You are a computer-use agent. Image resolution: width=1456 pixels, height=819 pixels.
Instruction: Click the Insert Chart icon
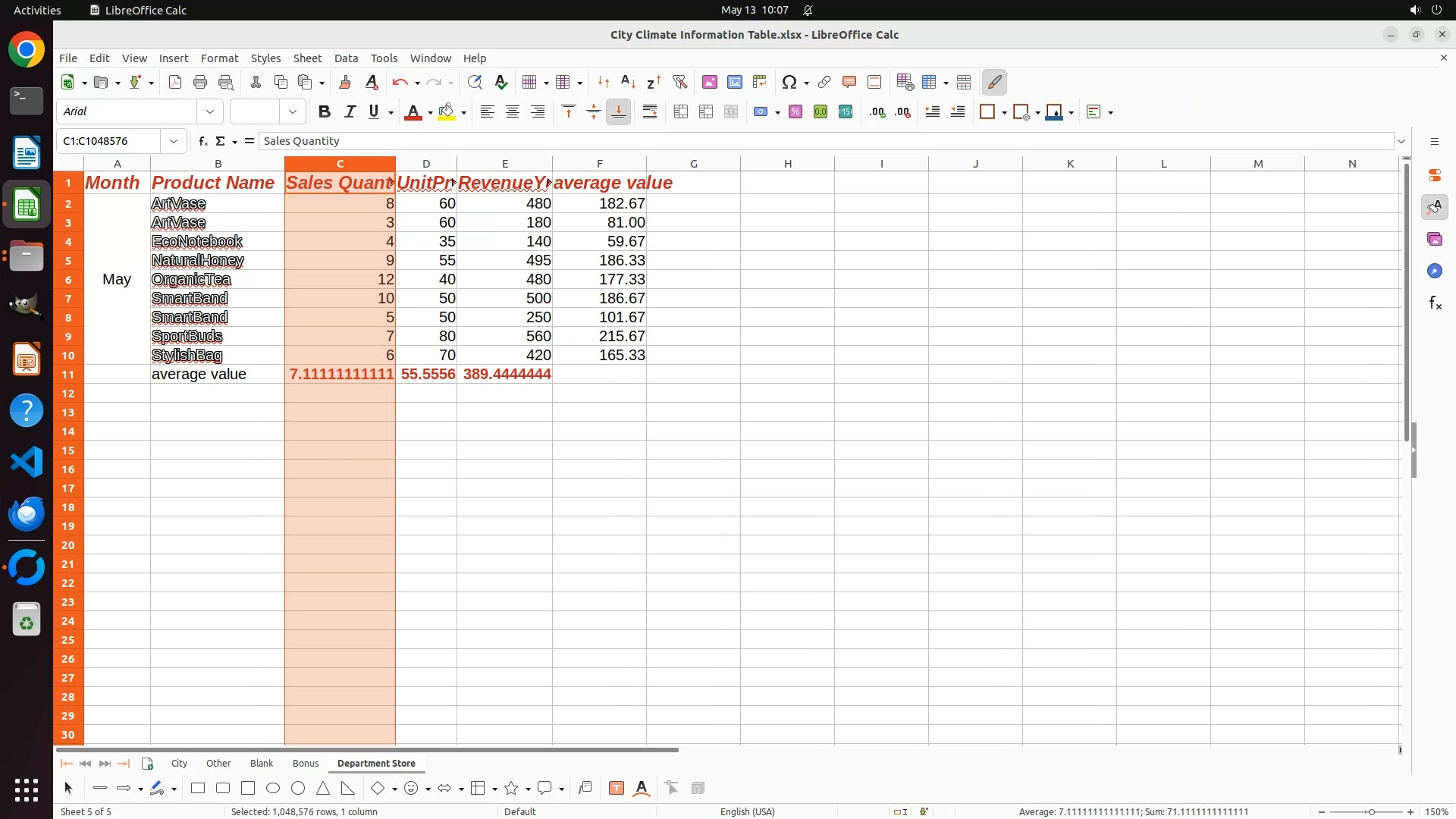point(734,82)
